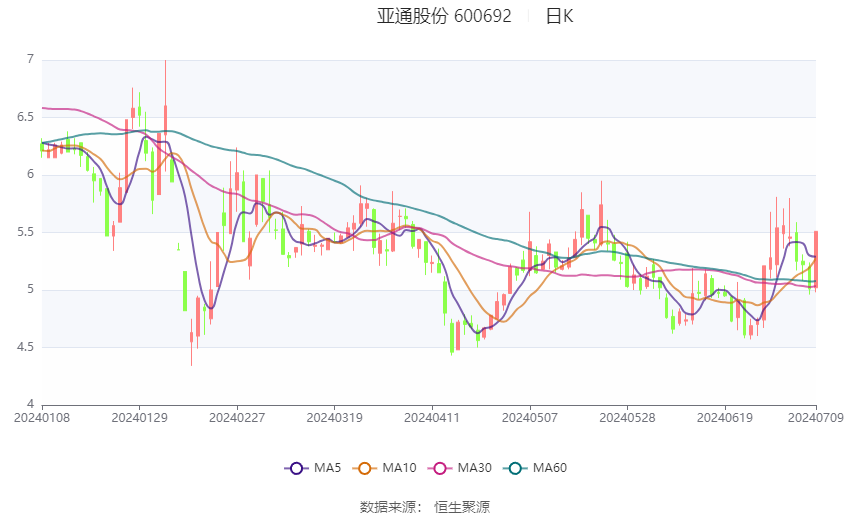Click x-axis date label 20240129

[139, 418]
